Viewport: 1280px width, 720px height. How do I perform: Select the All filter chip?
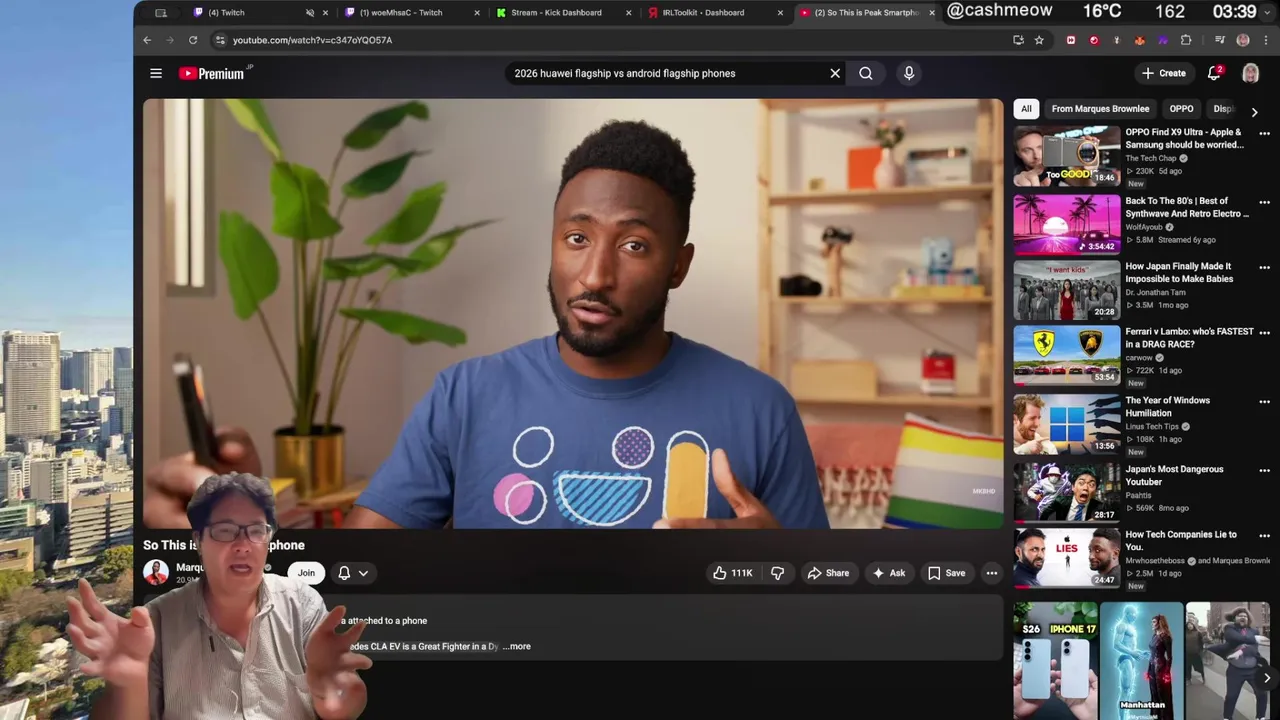tap(1026, 109)
